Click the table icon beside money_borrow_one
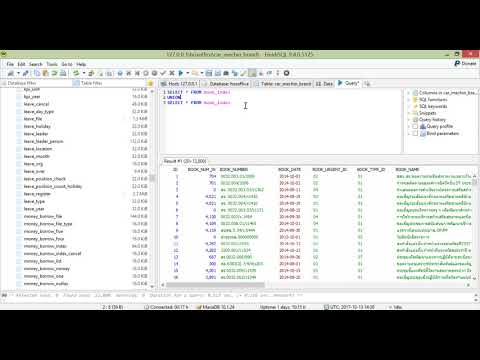This screenshot has height=360, width=480. [x=19, y=276]
